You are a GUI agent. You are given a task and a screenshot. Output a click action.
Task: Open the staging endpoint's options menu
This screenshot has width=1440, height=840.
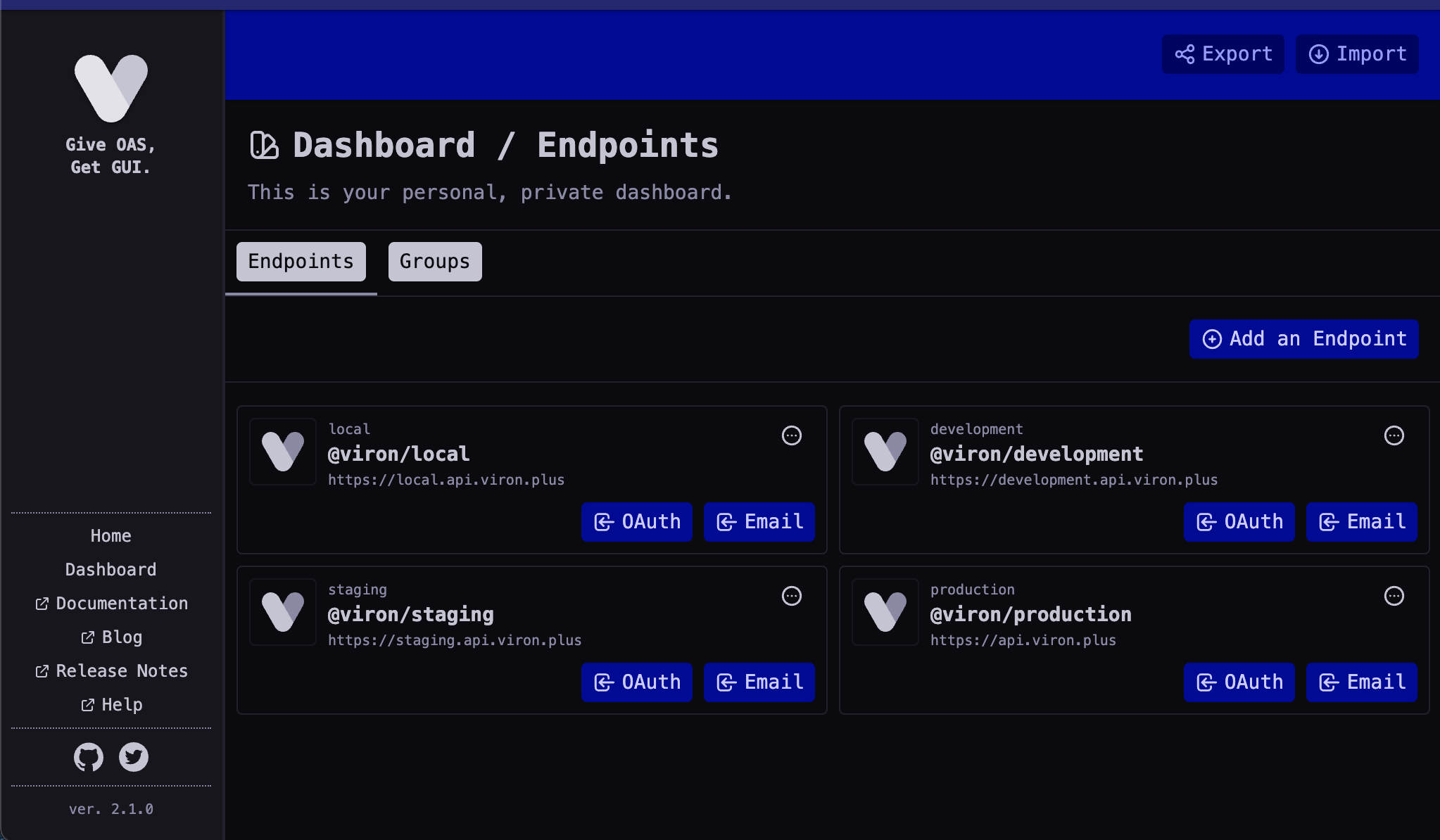pos(792,596)
